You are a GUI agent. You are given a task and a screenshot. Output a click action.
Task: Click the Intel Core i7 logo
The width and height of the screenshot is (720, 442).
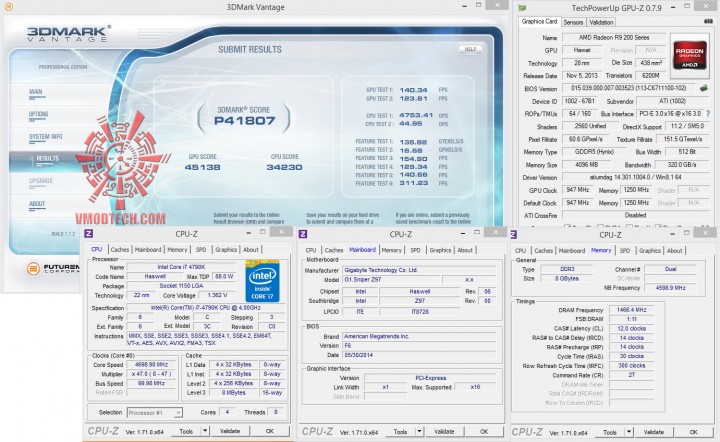pyautogui.click(x=263, y=281)
